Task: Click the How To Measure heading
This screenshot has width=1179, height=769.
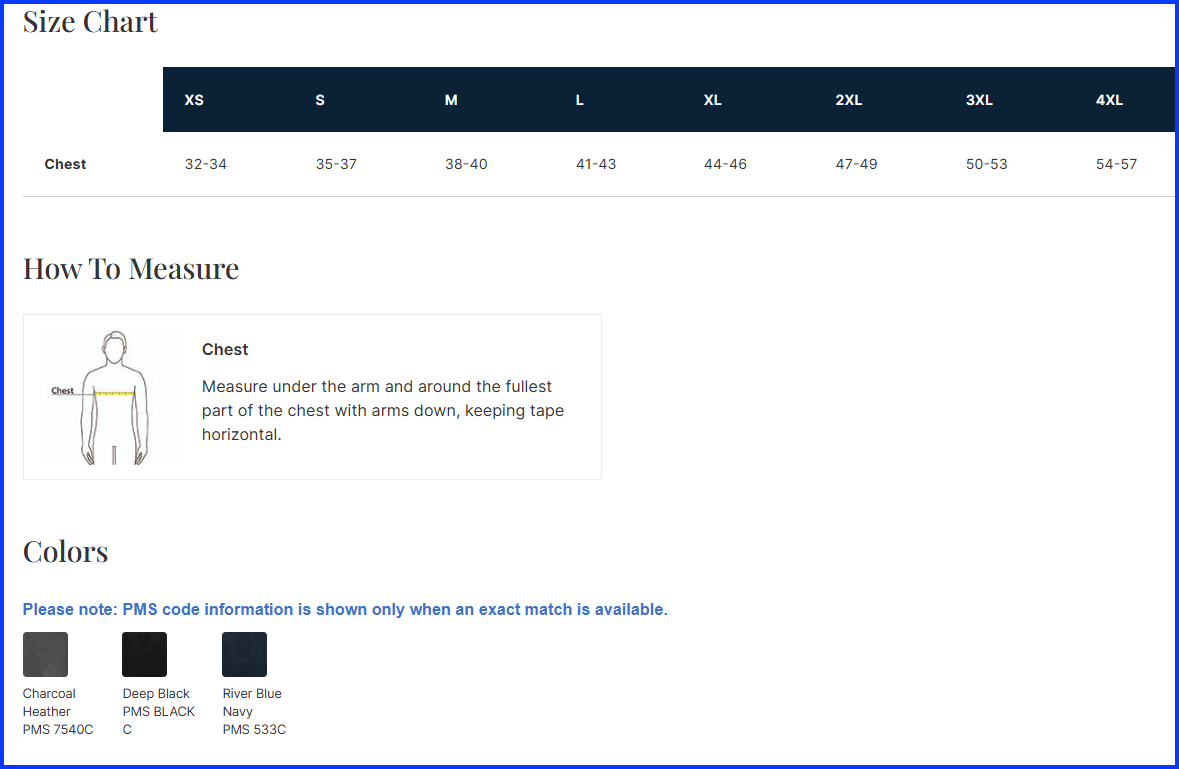Action: pyautogui.click(x=131, y=269)
